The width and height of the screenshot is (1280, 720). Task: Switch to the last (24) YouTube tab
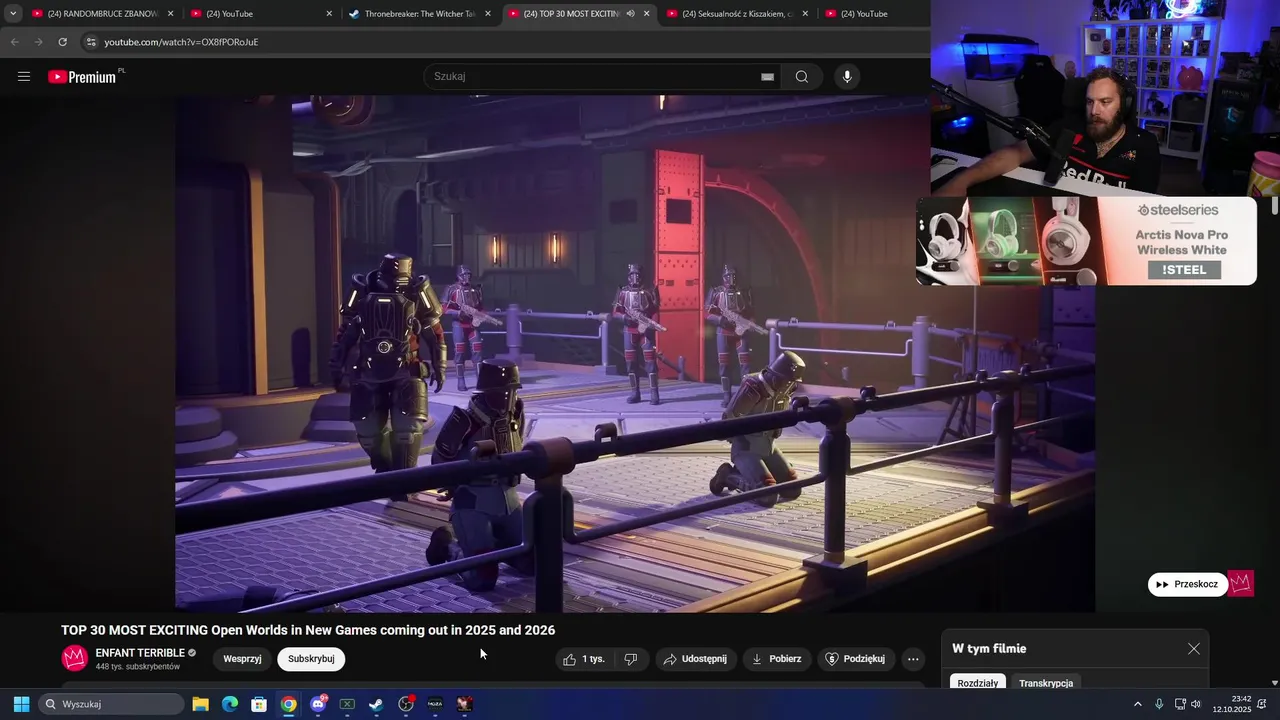point(872,14)
